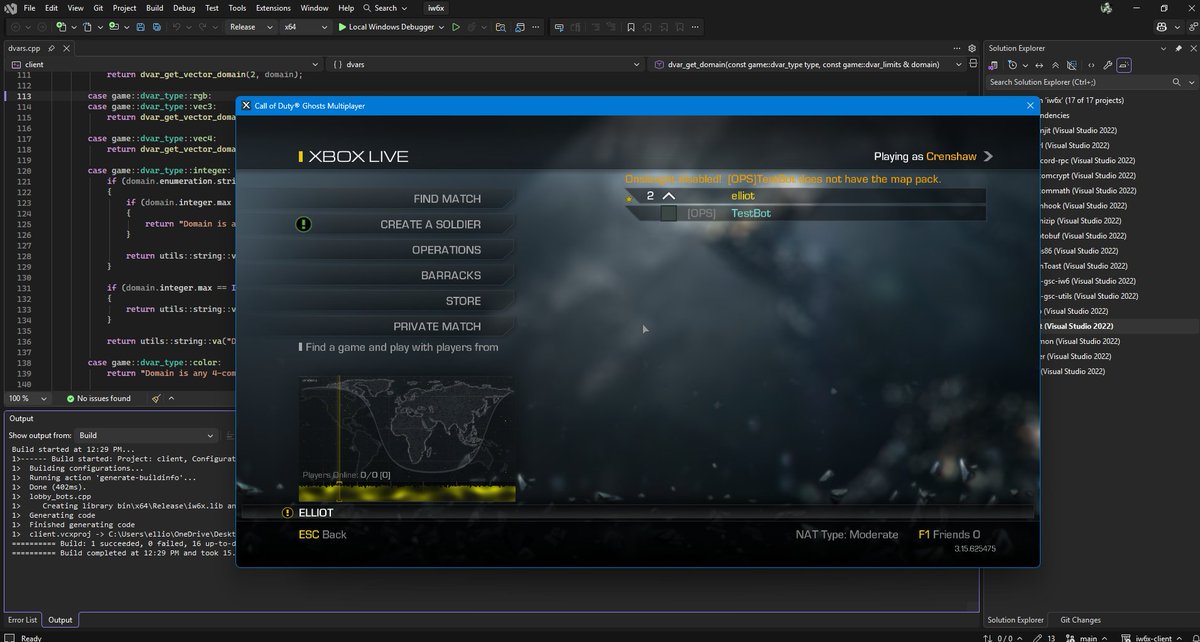Click the Find in Files toolbar icon
Screen dimensions: 1200x642
[x=500, y=27]
